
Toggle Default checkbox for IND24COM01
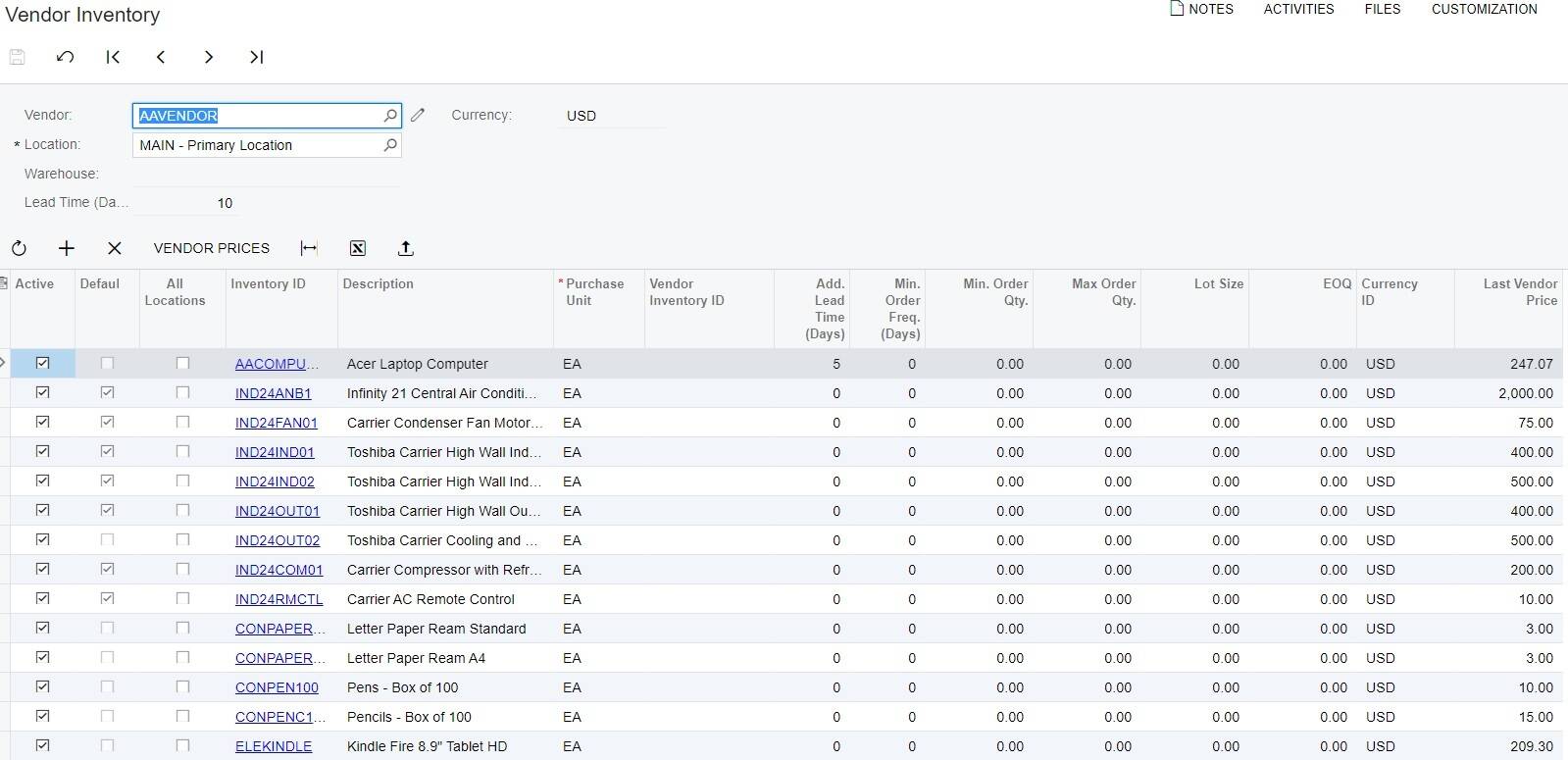click(x=107, y=569)
